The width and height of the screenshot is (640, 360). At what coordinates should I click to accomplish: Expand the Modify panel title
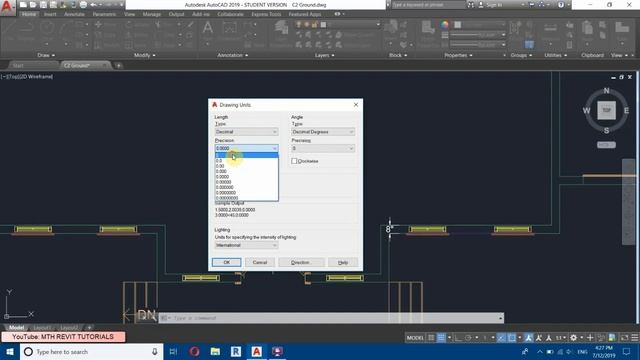144,55
